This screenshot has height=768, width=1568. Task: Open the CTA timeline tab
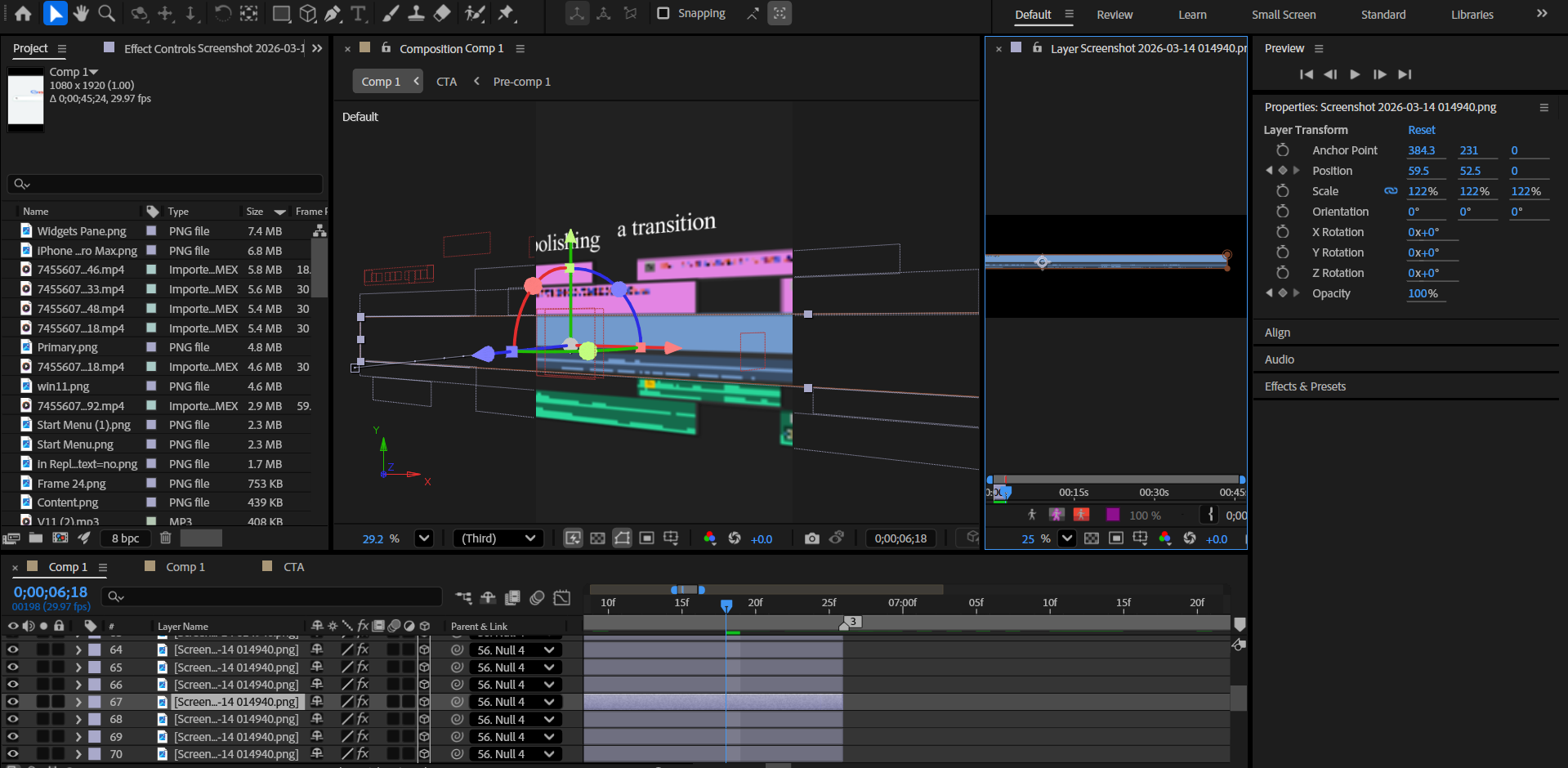[293, 567]
